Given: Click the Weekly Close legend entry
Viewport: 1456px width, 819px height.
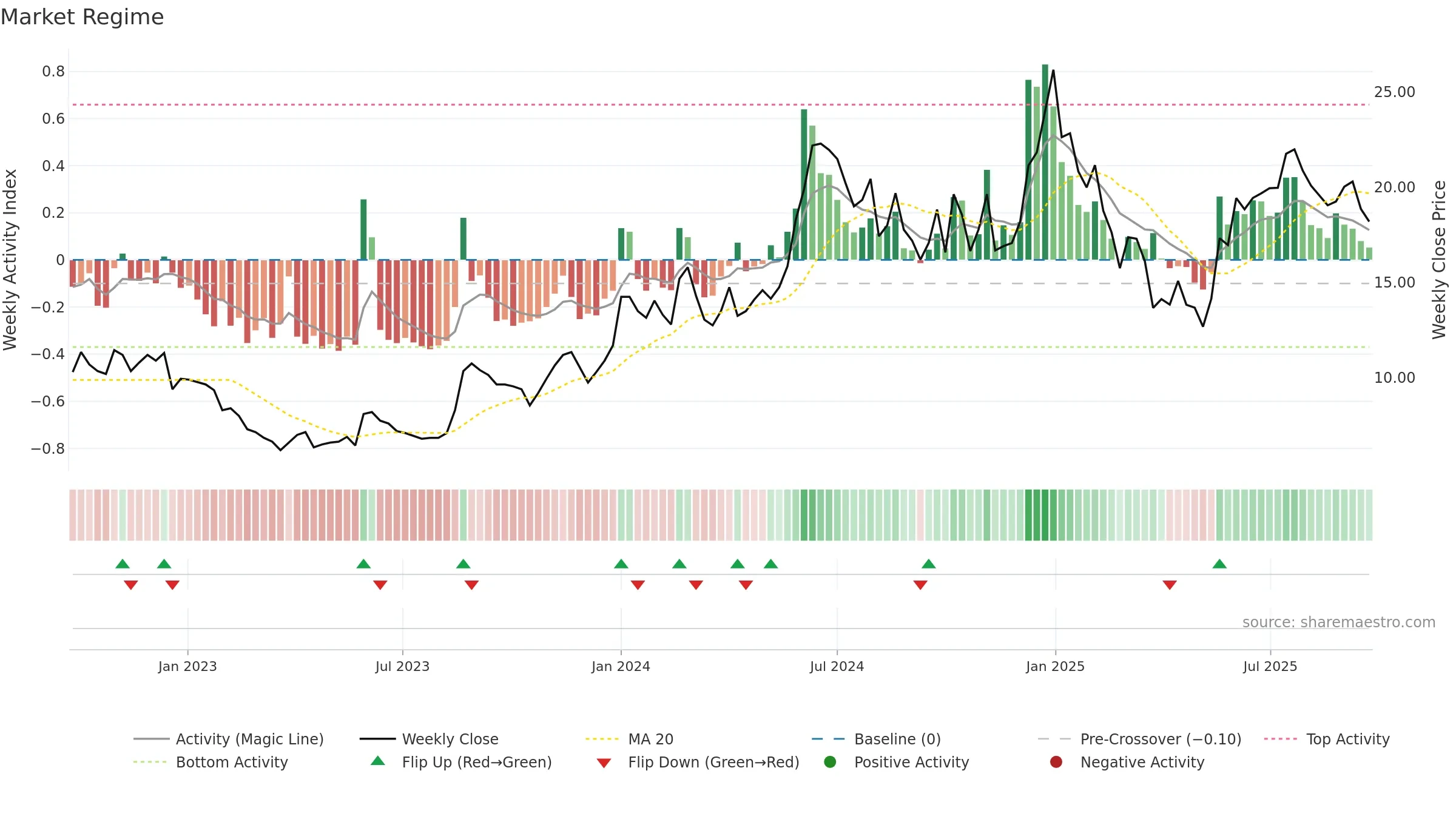Looking at the screenshot, I should click(429, 739).
